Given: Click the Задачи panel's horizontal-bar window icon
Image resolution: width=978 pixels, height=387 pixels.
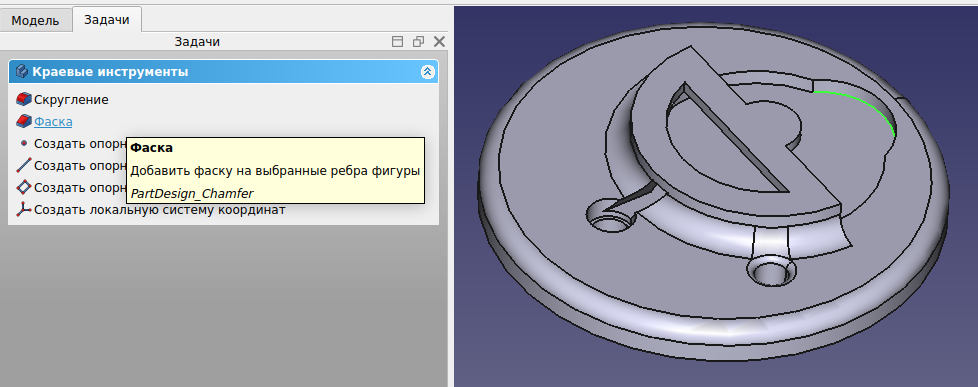Looking at the screenshot, I should (397, 42).
